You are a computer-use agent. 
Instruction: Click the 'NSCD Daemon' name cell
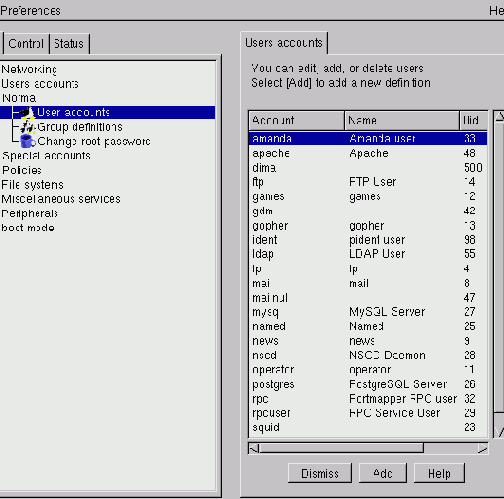pos(387,355)
